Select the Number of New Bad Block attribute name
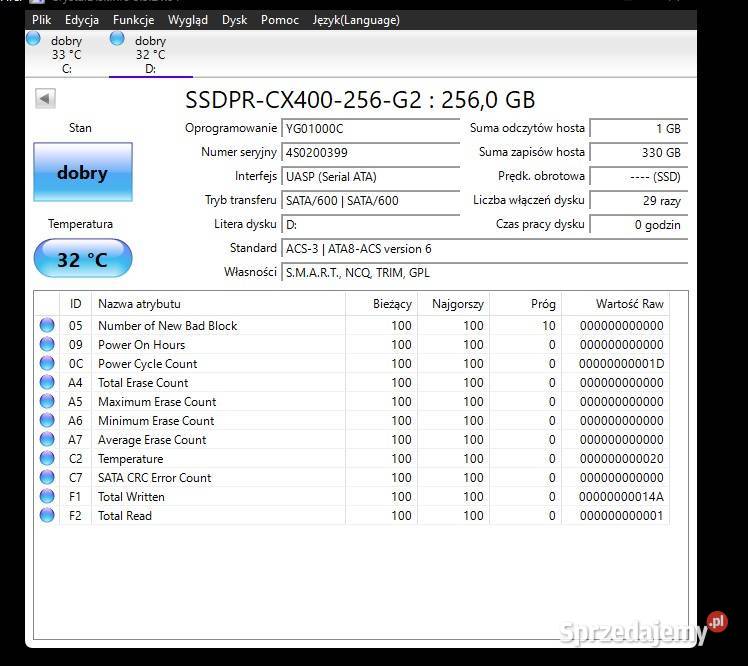 (167, 326)
